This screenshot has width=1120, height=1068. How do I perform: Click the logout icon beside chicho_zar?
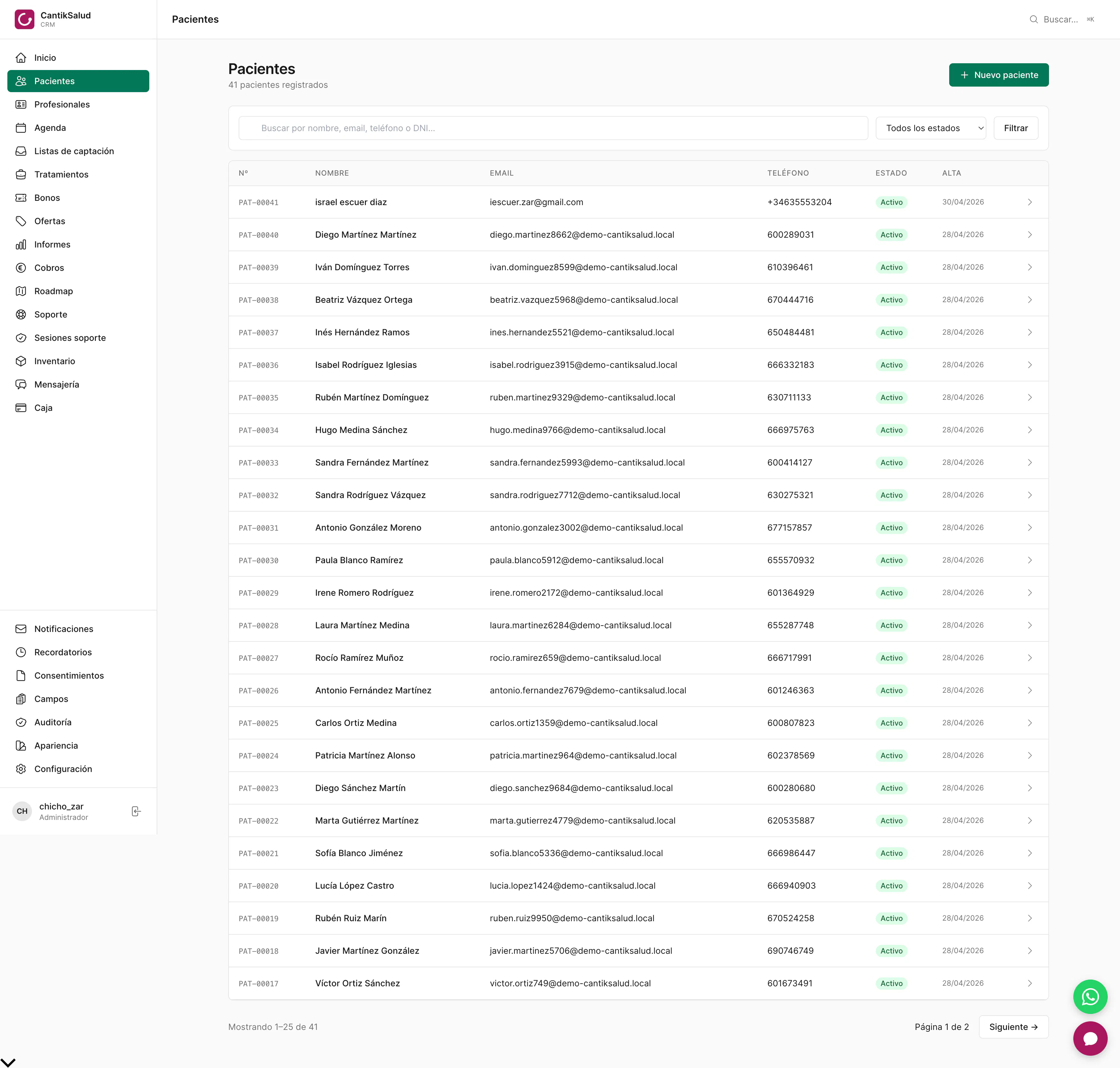[x=136, y=811]
